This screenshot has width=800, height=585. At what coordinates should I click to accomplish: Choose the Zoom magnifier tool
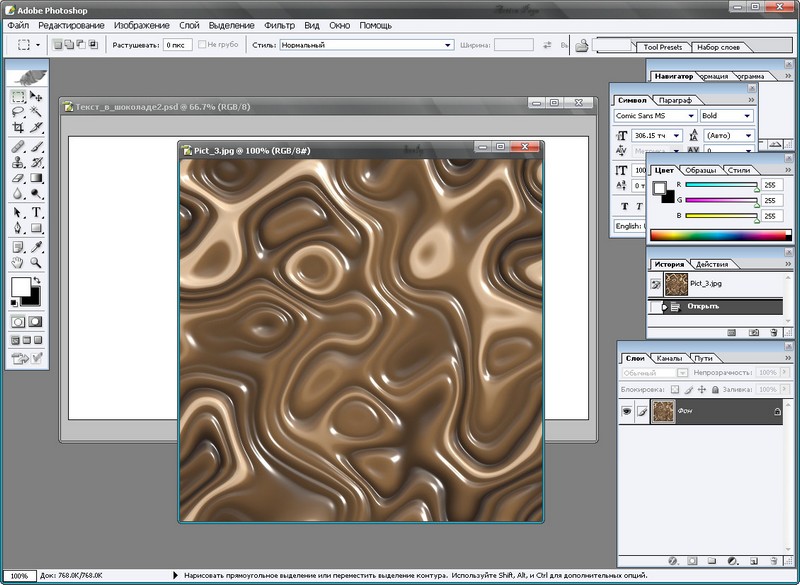36,262
